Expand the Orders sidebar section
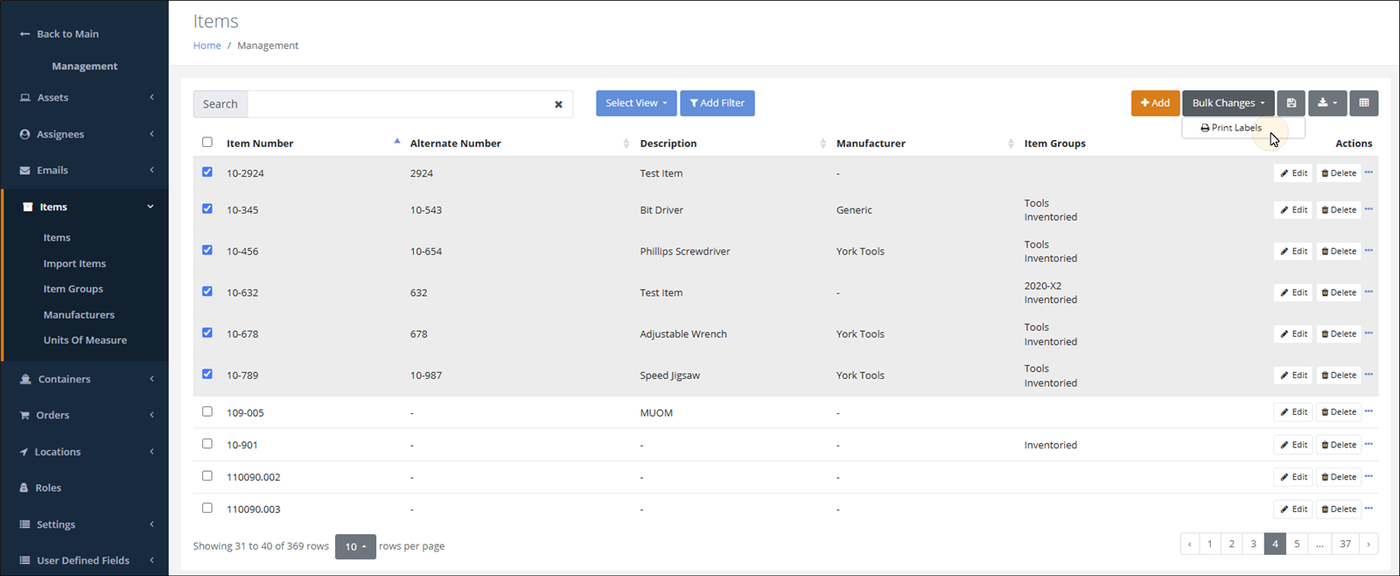 (84, 415)
